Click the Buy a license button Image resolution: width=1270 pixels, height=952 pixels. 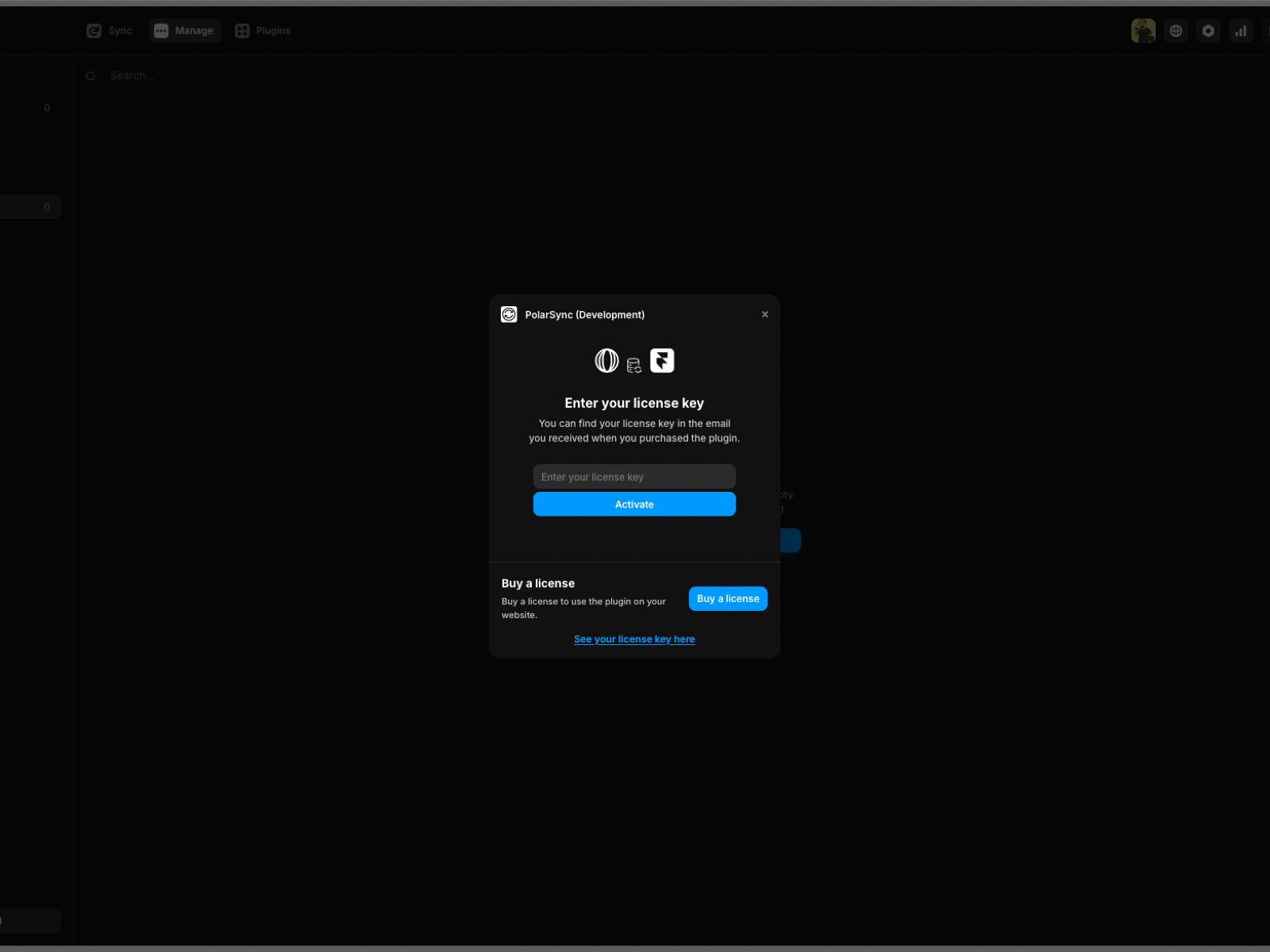[728, 599]
